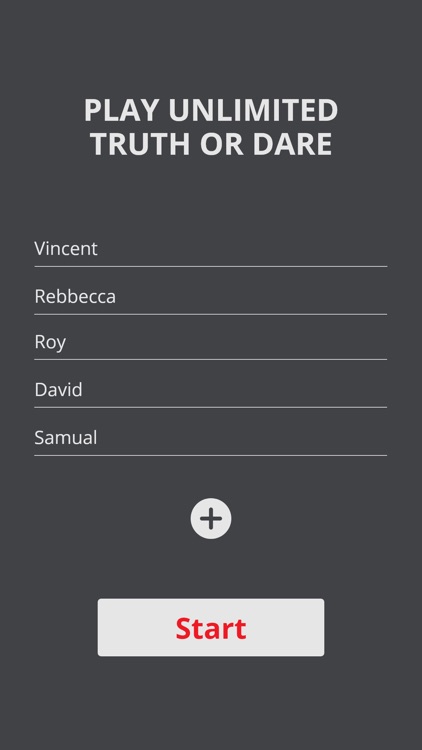Edit the David player entry
The height and width of the screenshot is (750, 422).
tap(211, 390)
